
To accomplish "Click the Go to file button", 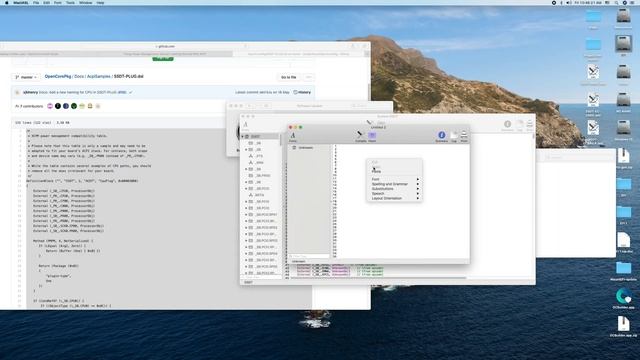I will click(x=289, y=77).
